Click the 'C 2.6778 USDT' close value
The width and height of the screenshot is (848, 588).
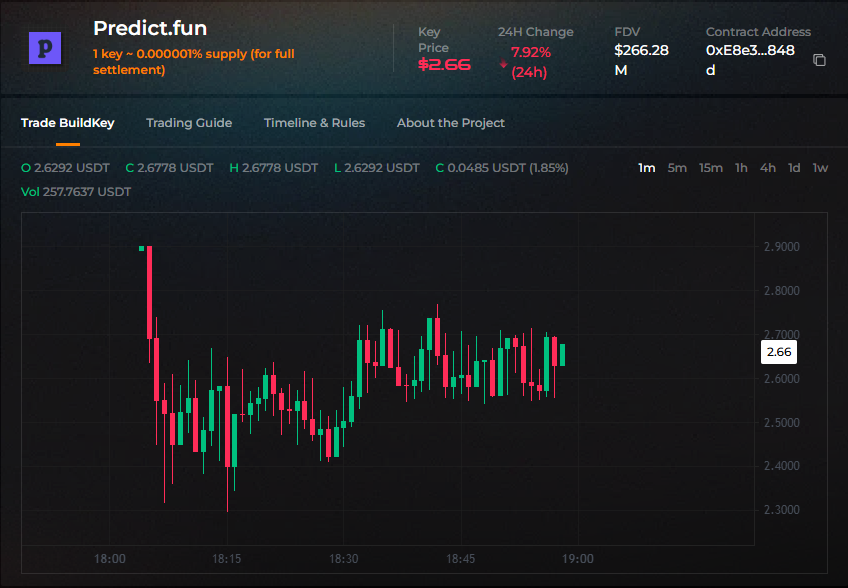pyautogui.click(x=169, y=168)
